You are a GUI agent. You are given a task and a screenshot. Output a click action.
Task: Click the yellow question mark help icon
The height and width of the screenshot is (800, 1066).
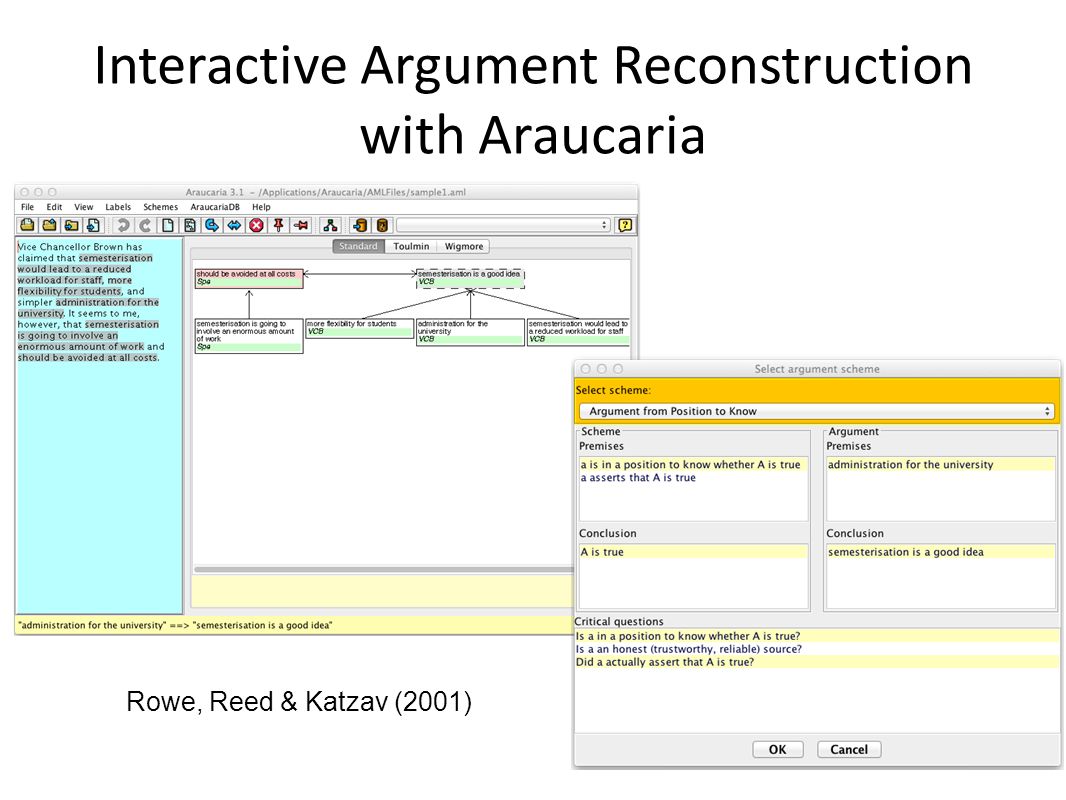pos(625,225)
